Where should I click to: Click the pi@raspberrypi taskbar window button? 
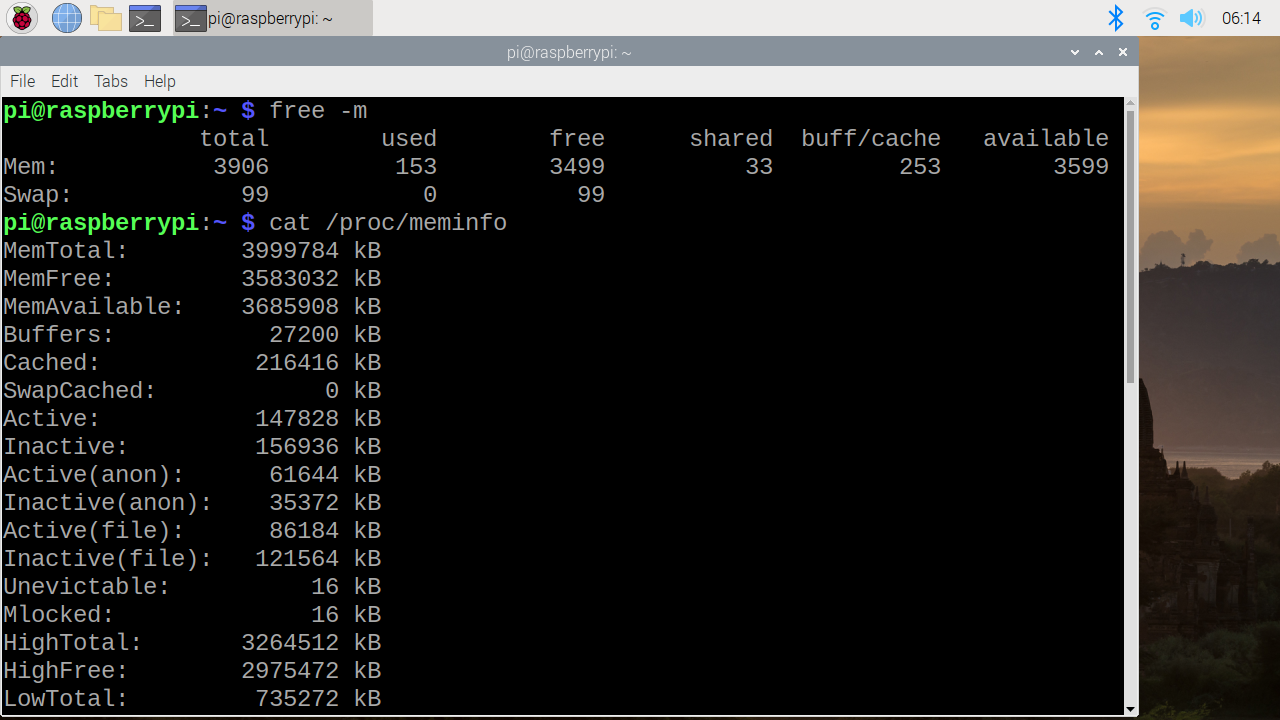(x=265, y=17)
